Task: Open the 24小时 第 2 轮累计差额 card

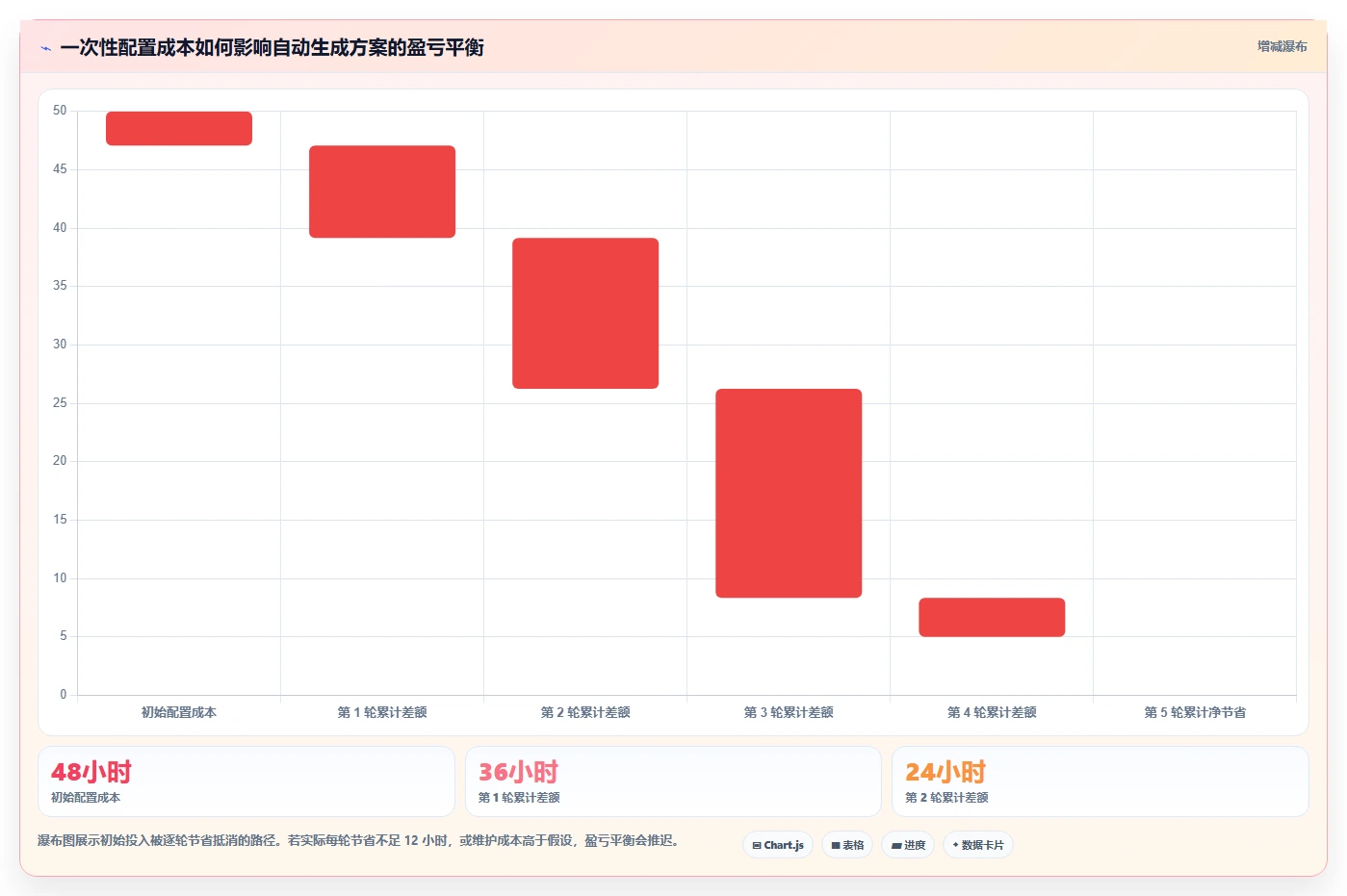Action: tap(1101, 781)
